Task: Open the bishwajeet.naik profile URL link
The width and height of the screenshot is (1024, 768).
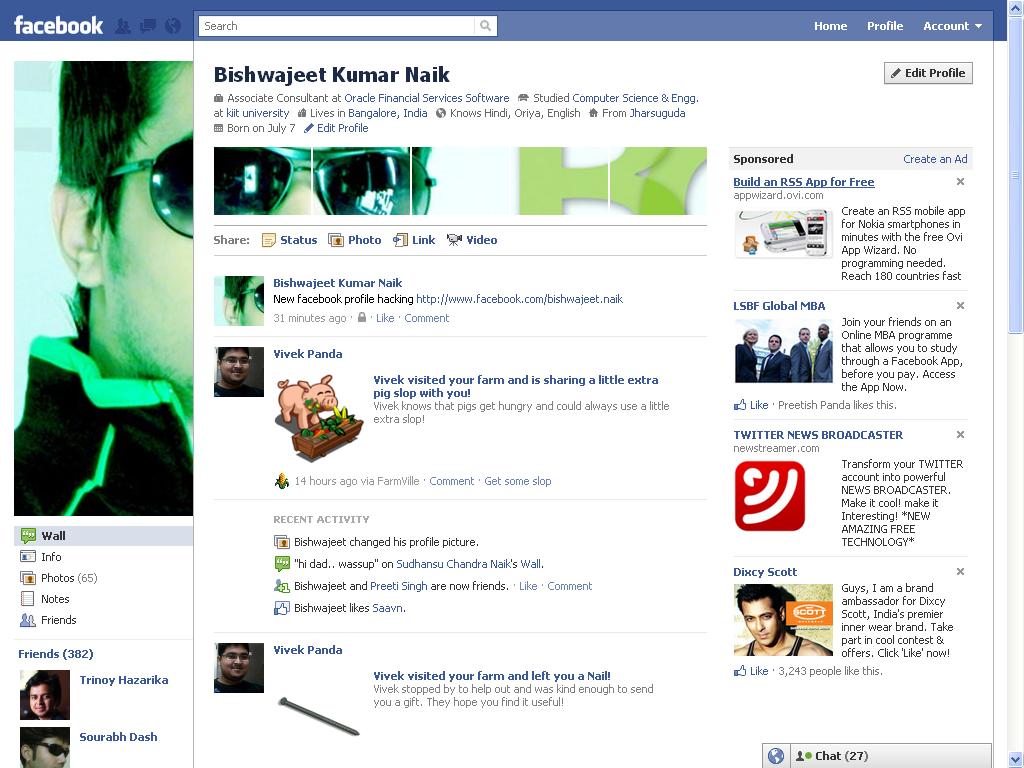Action: [519, 299]
